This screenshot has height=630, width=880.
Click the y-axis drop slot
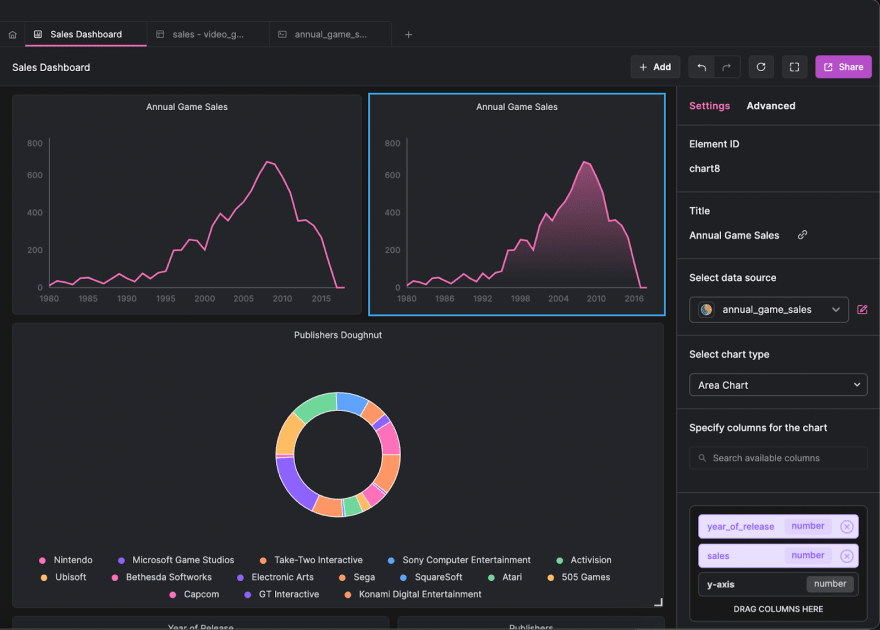pyautogui.click(x=778, y=584)
